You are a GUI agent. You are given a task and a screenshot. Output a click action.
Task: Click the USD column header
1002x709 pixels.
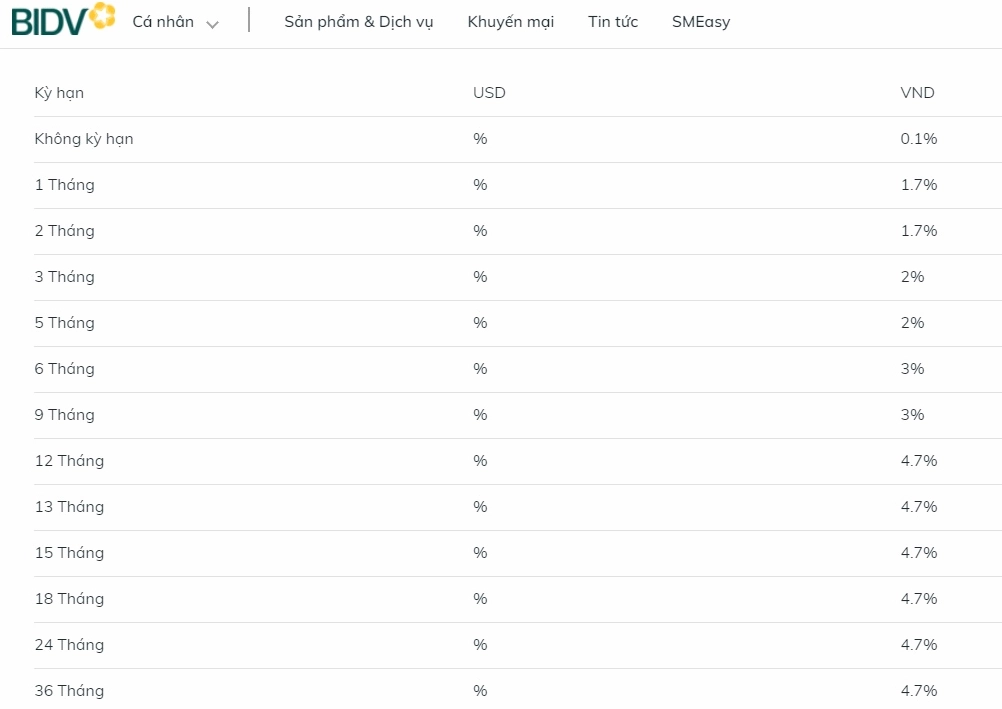[x=489, y=93]
